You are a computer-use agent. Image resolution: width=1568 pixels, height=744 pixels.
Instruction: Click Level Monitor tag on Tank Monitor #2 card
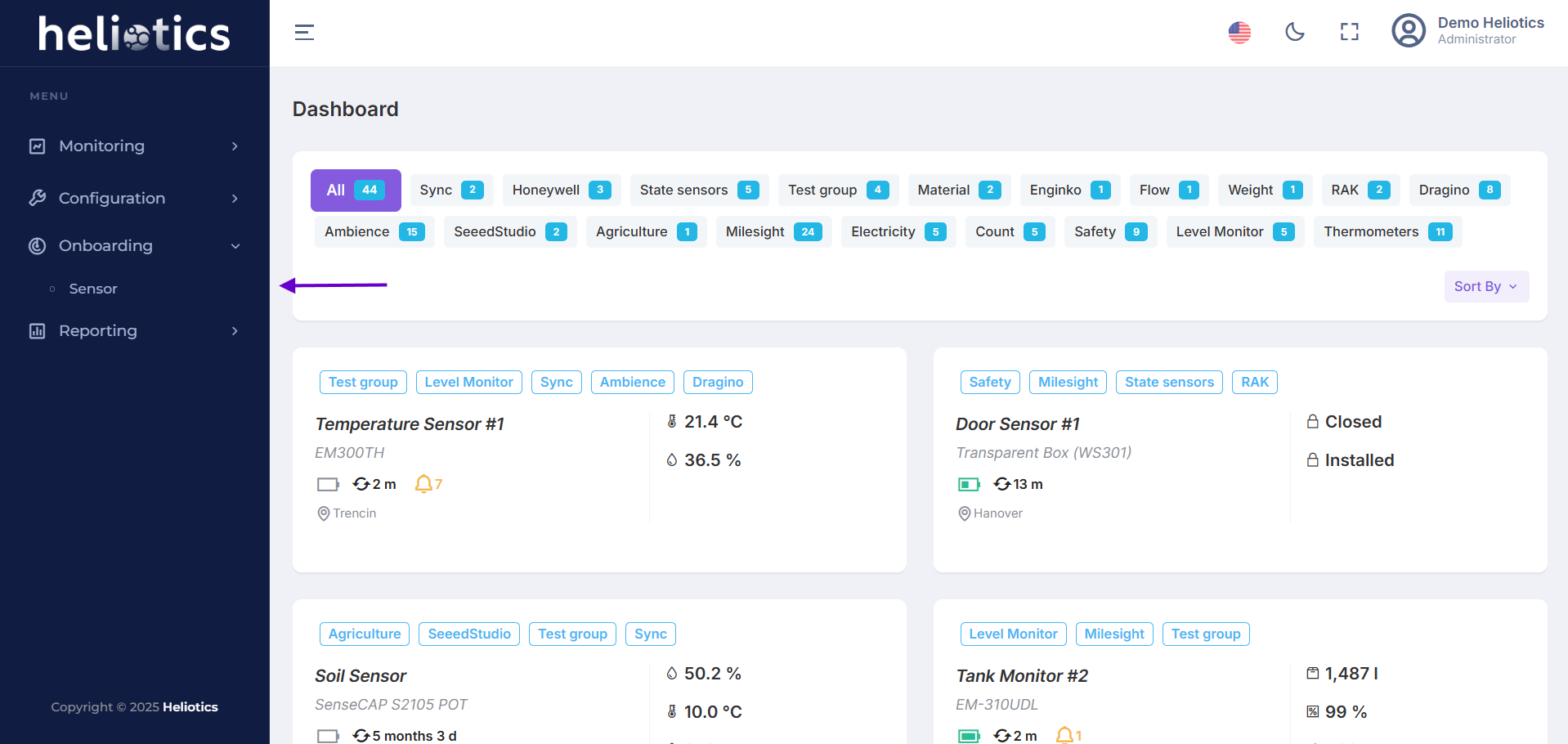[1013, 634]
